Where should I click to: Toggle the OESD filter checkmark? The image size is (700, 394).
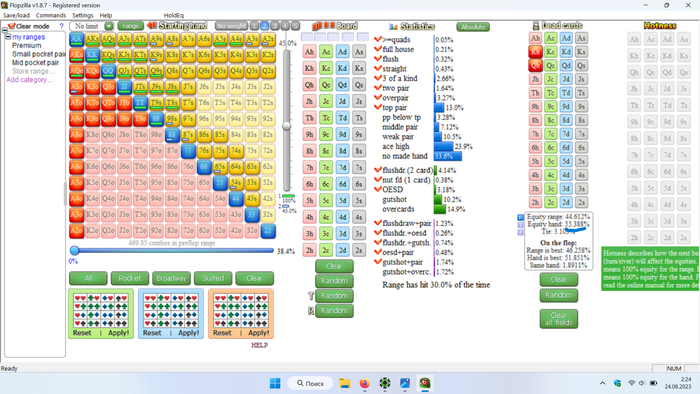click(378, 189)
